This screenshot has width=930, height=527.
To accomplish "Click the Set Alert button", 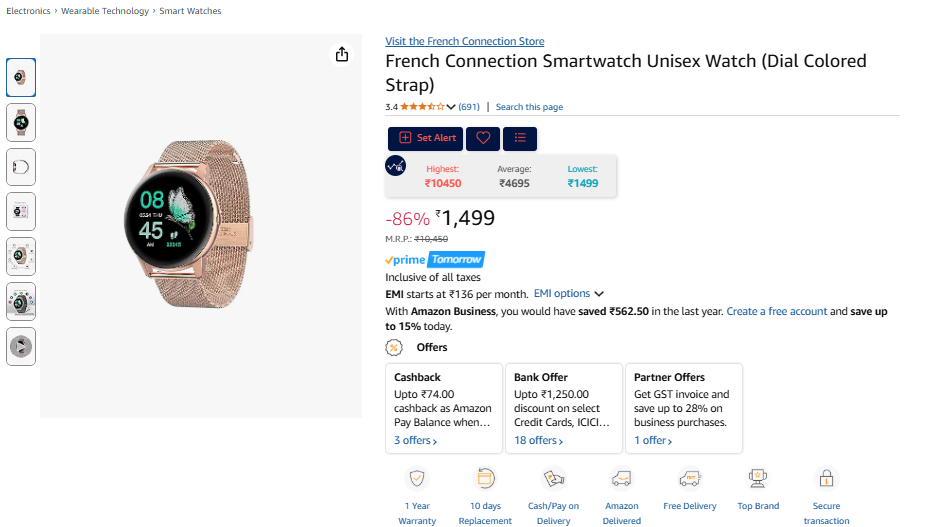I will click(x=426, y=138).
